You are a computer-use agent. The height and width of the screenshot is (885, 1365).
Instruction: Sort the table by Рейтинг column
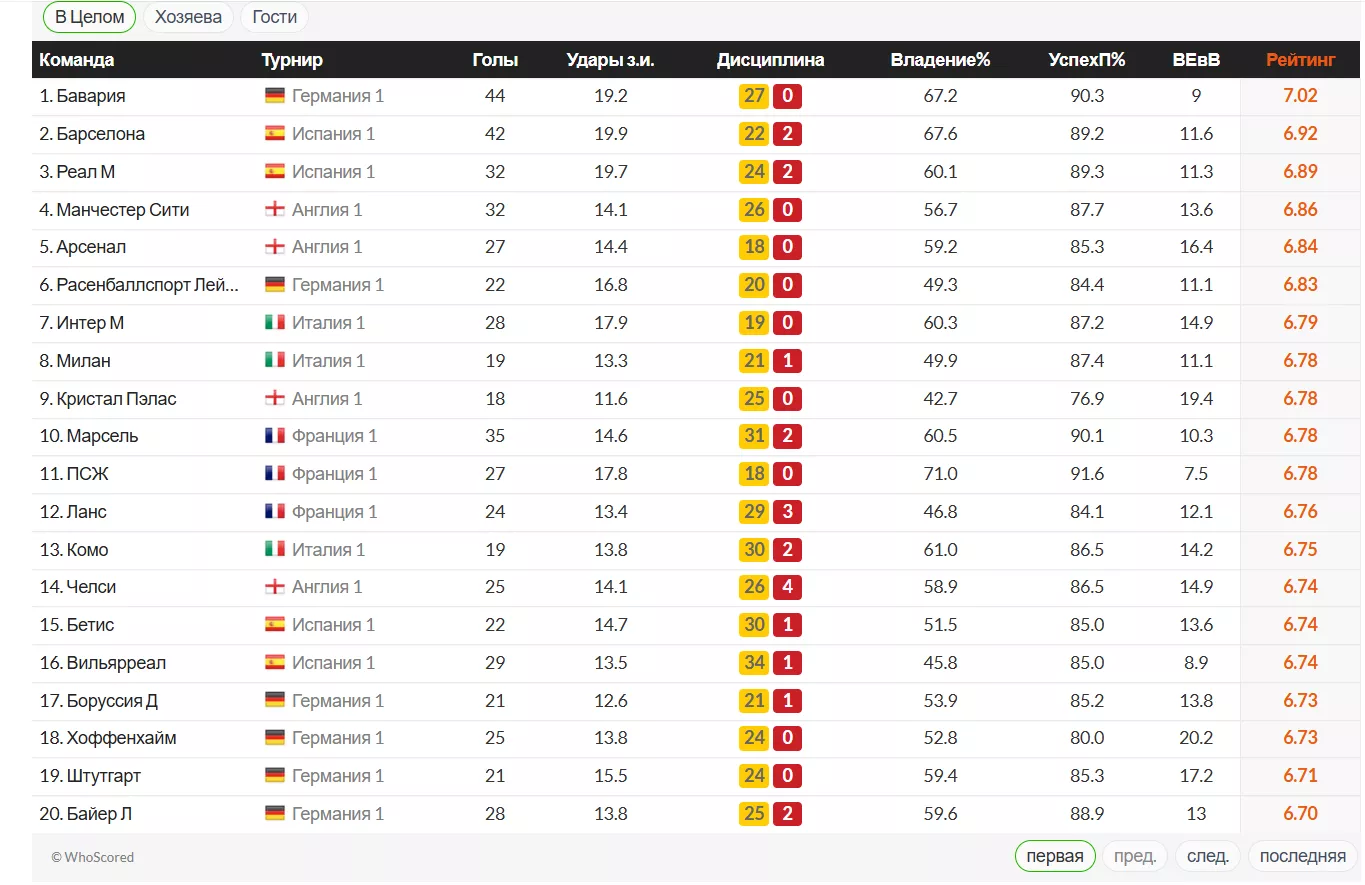coord(1299,60)
